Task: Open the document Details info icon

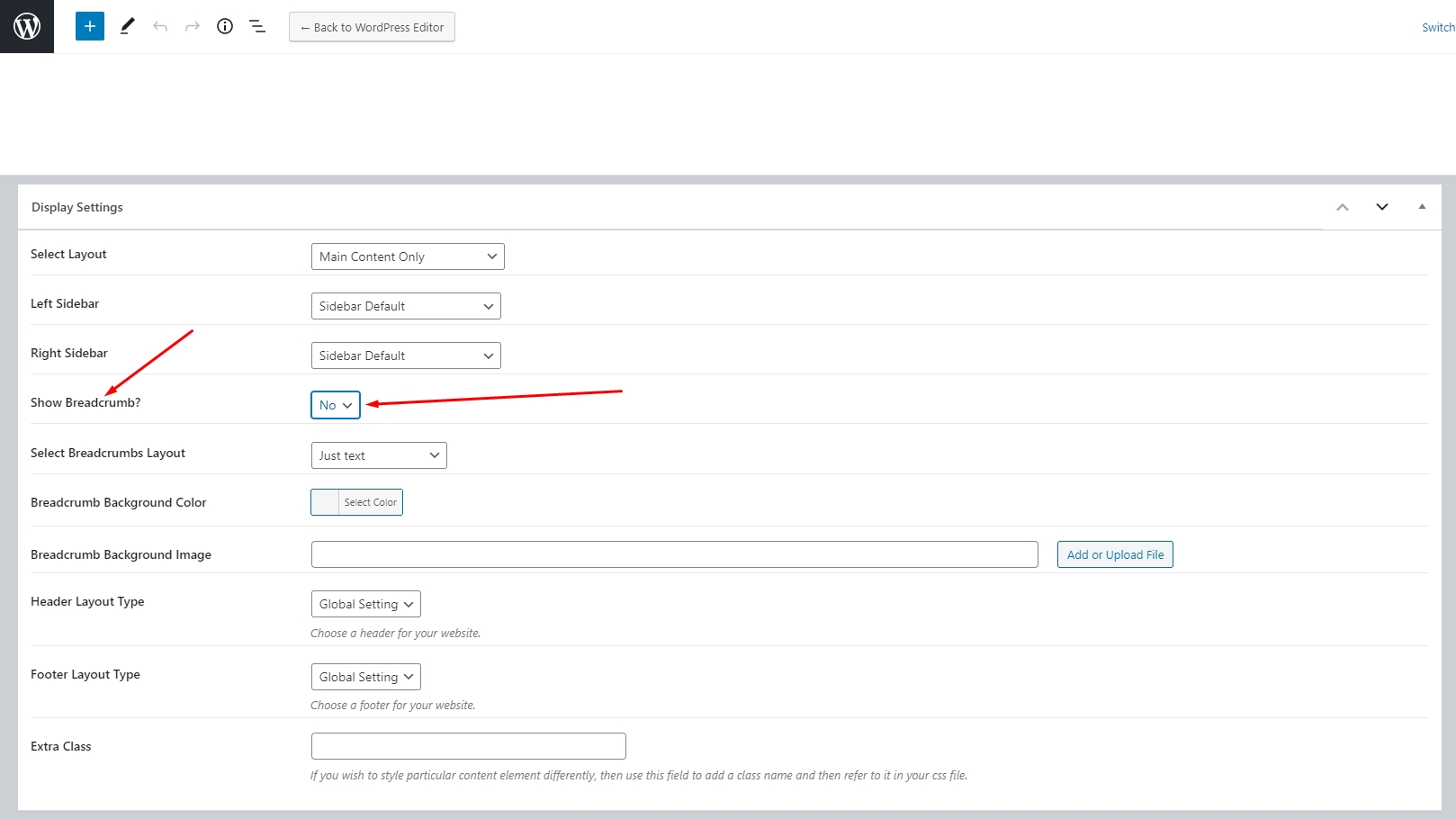Action: 225,27
